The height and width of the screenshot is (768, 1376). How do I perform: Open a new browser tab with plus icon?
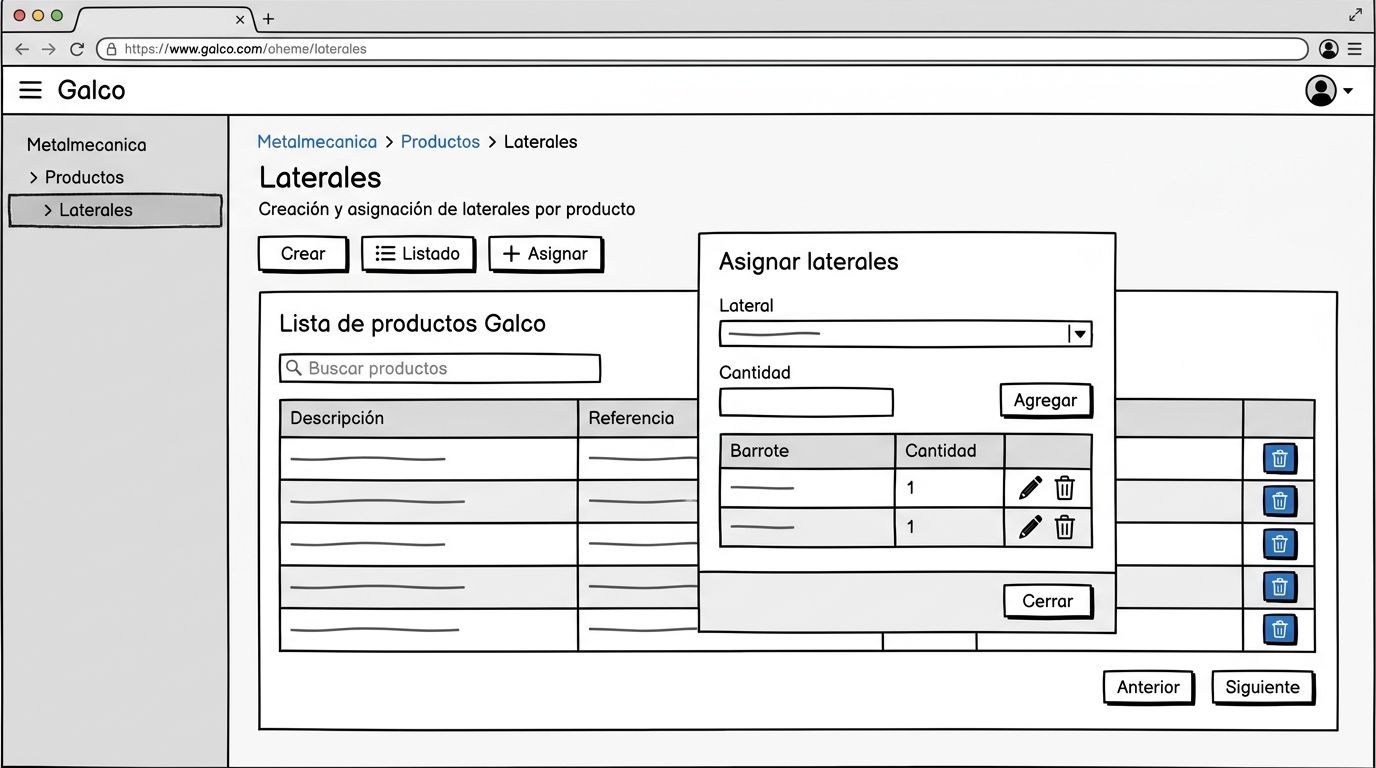point(268,19)
